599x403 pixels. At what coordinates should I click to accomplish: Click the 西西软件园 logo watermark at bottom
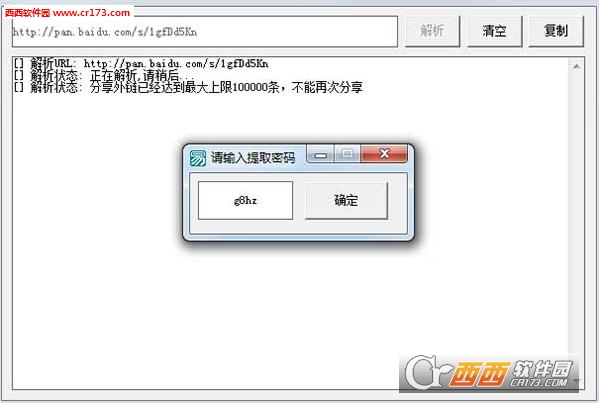(x=489, y=373)
